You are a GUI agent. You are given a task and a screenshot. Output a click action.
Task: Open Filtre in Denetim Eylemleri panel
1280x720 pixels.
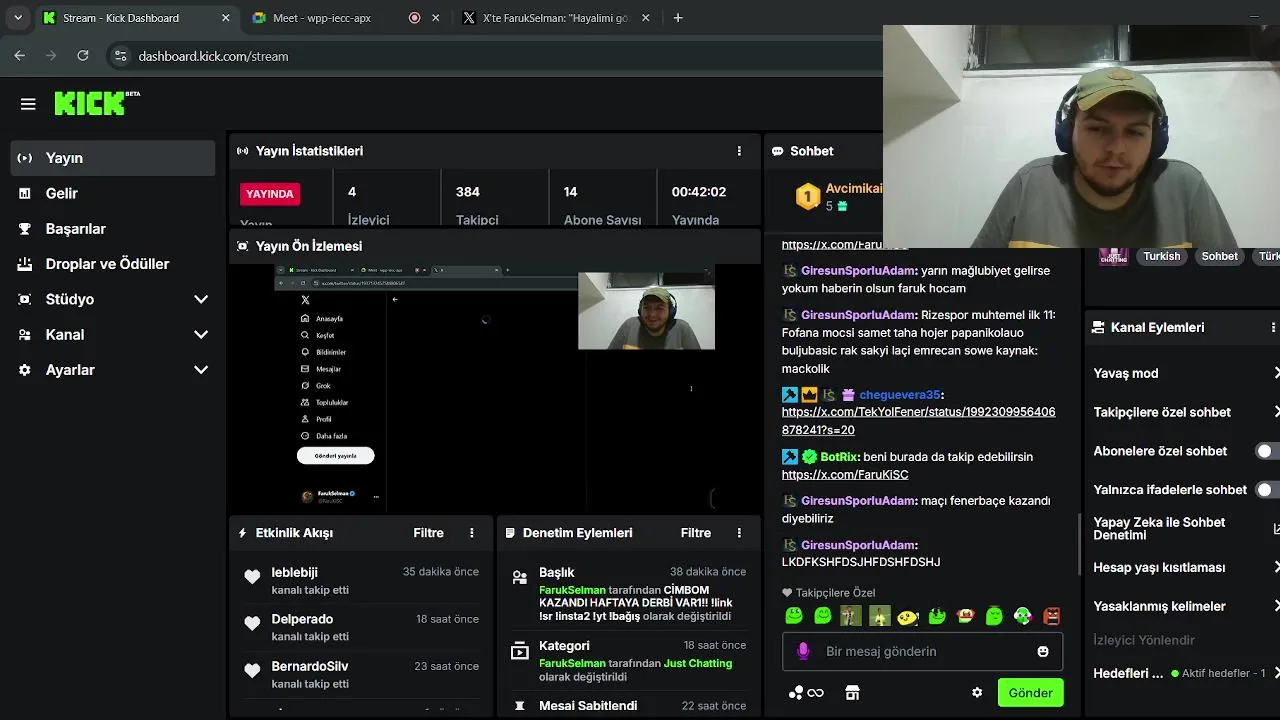[x=696, y=533]
